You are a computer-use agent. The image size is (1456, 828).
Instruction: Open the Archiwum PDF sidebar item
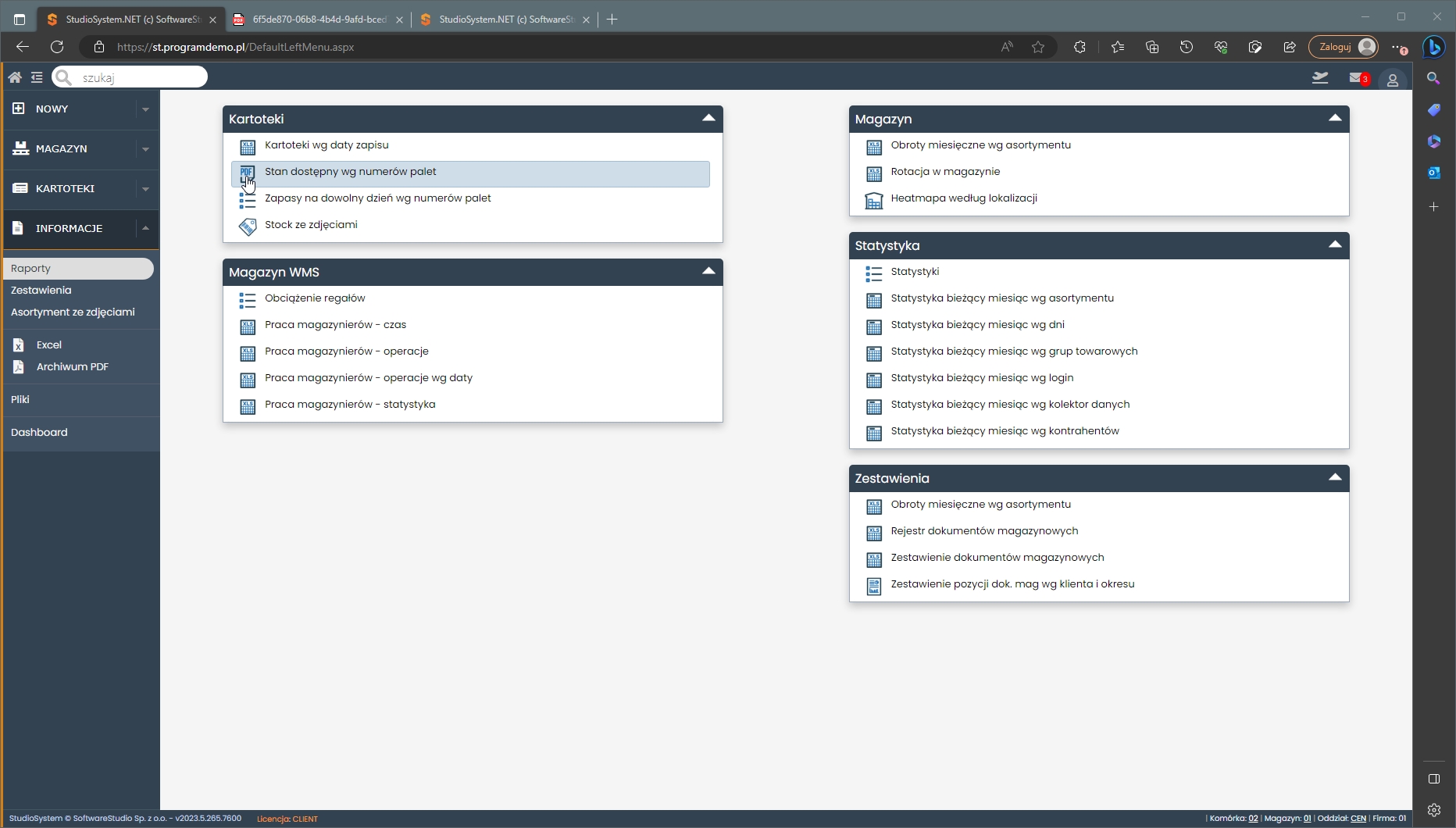point(72,367)
